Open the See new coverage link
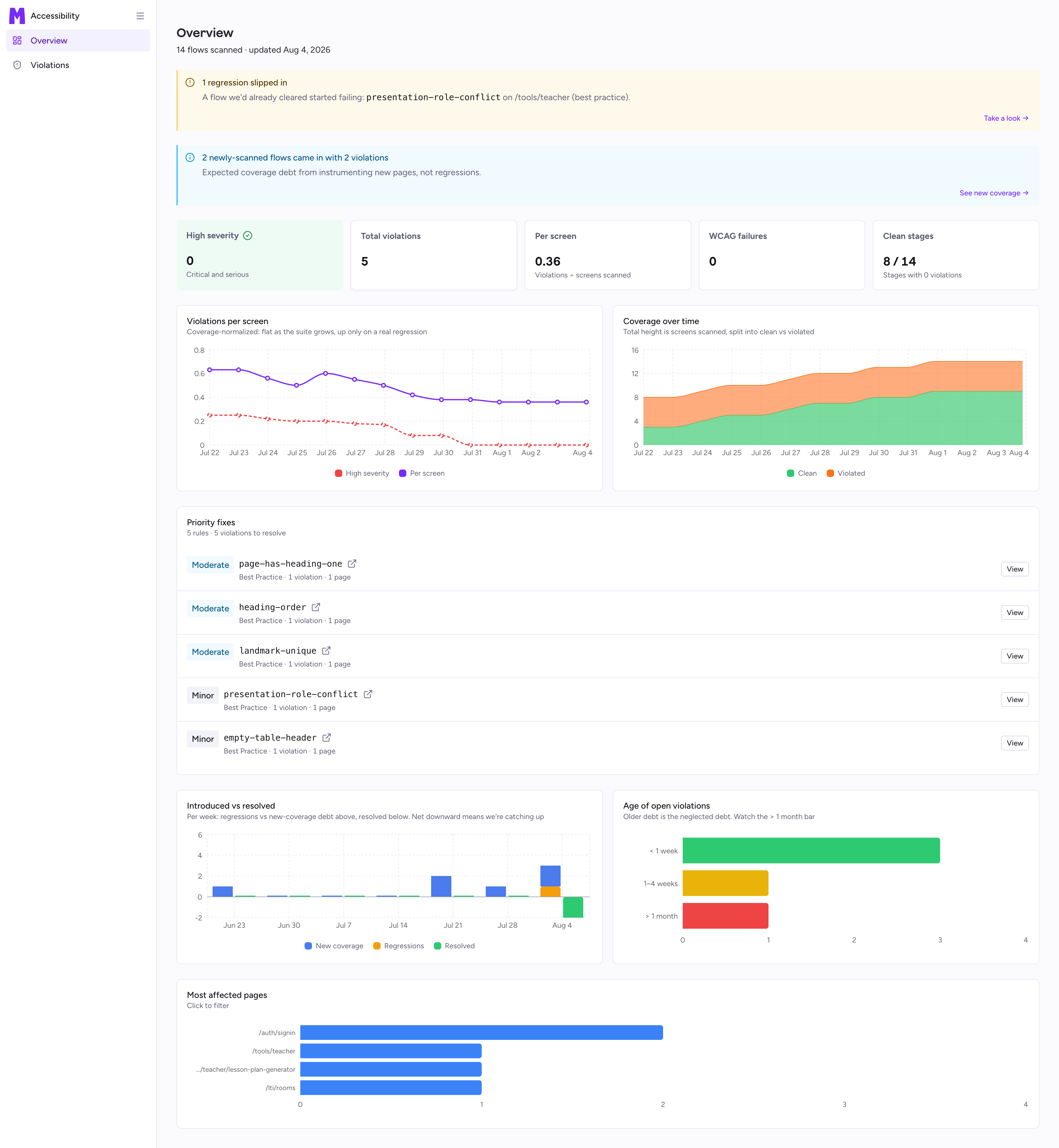 (x=994, y=193)
